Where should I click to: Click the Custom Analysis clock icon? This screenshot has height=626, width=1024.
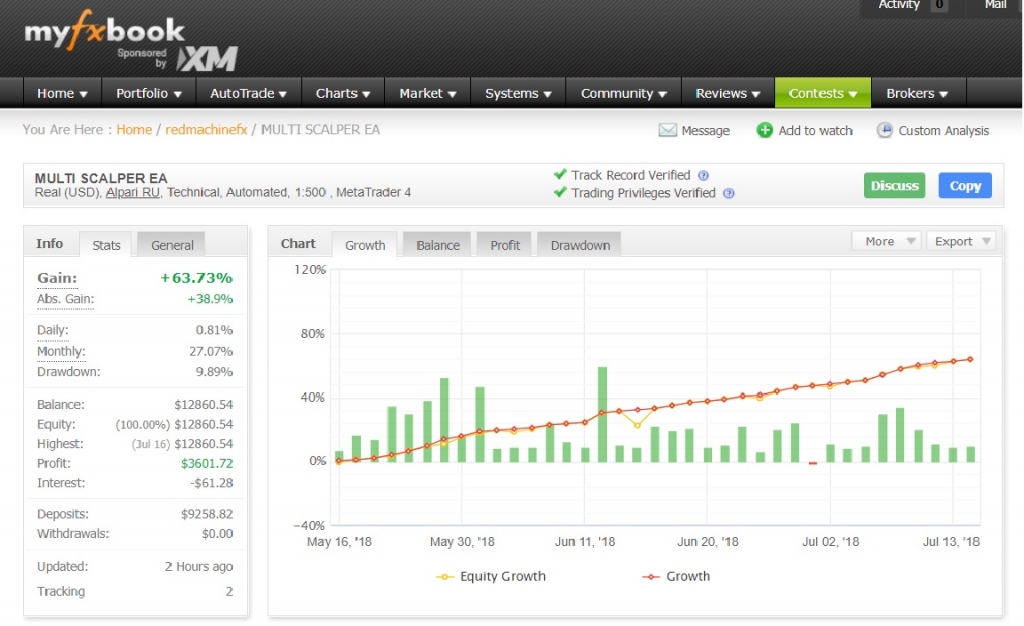click(884, 130)
